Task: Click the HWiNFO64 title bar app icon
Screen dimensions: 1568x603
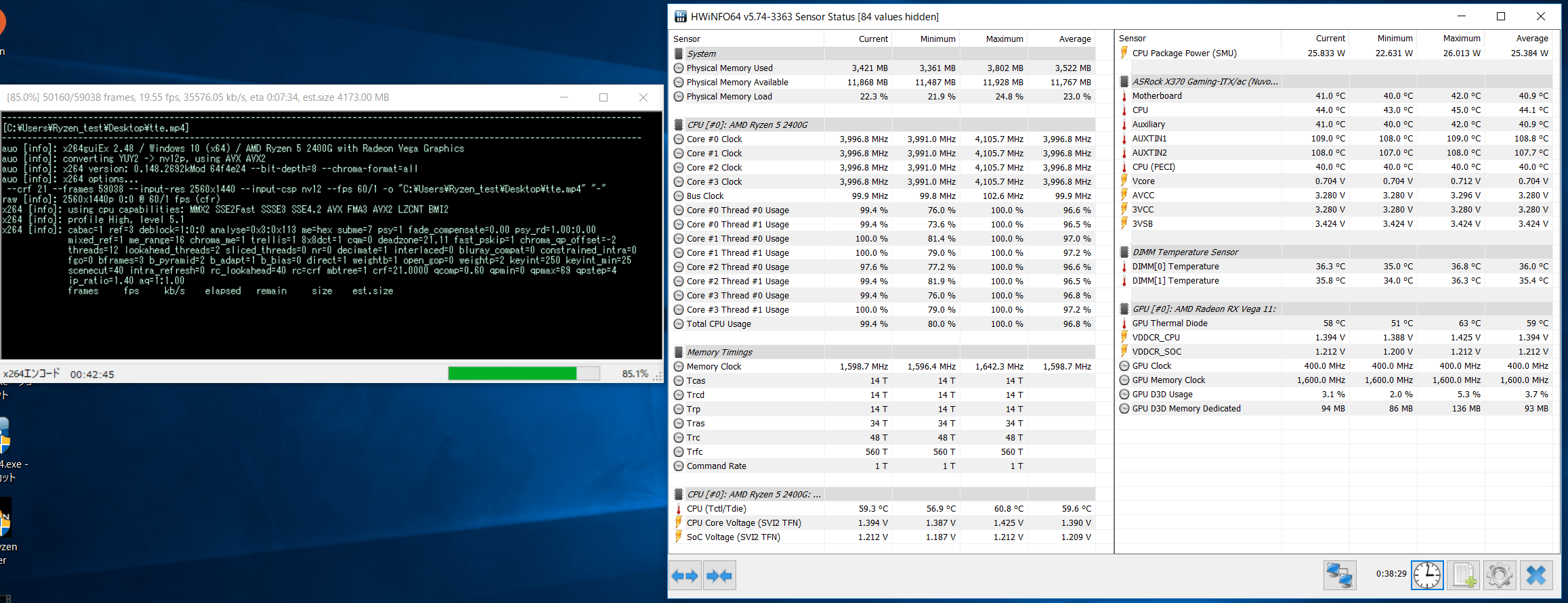Action: tap(680, 16)
